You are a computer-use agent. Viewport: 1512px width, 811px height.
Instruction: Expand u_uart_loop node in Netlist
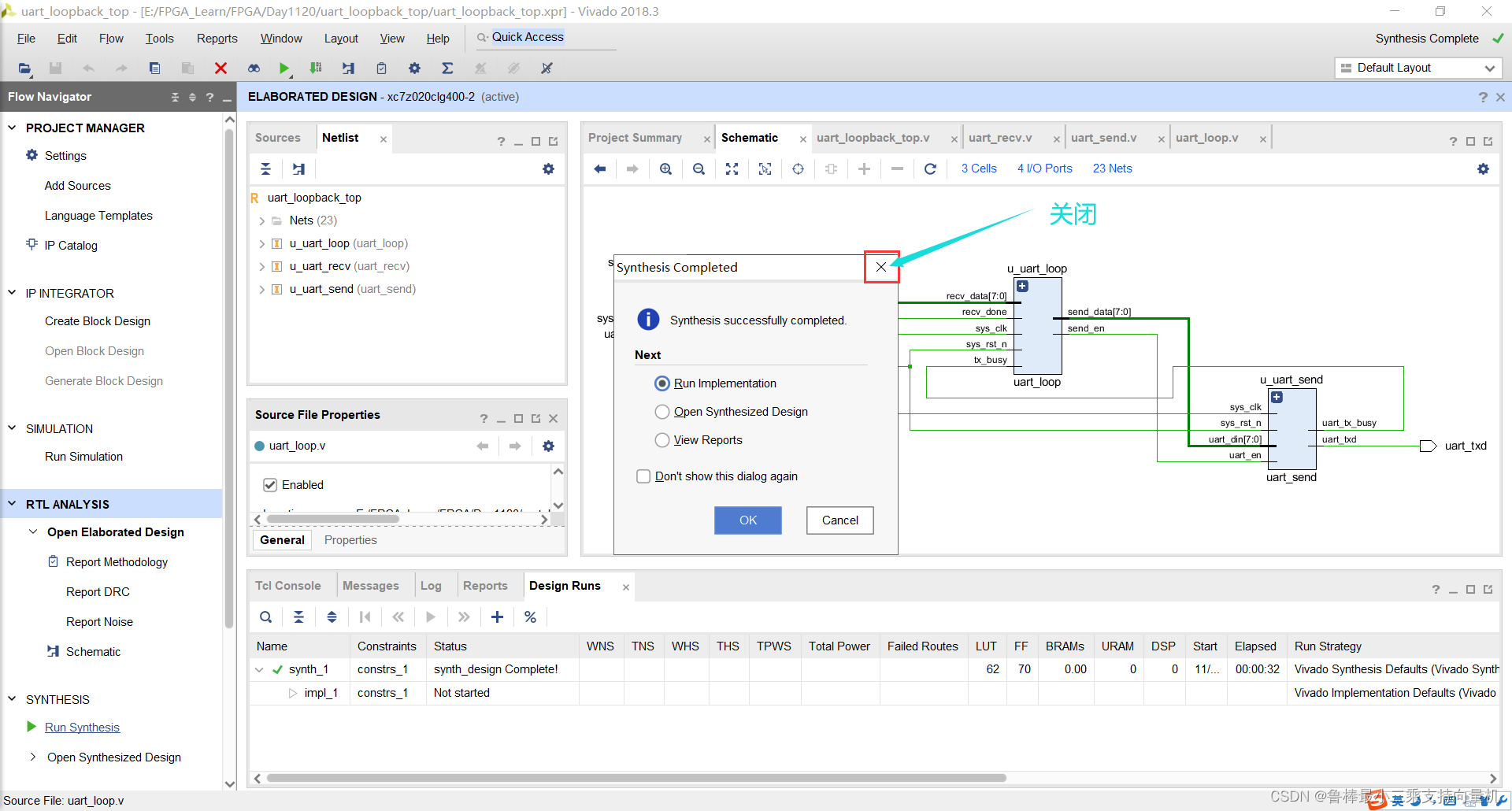click(x=261, y=244)
